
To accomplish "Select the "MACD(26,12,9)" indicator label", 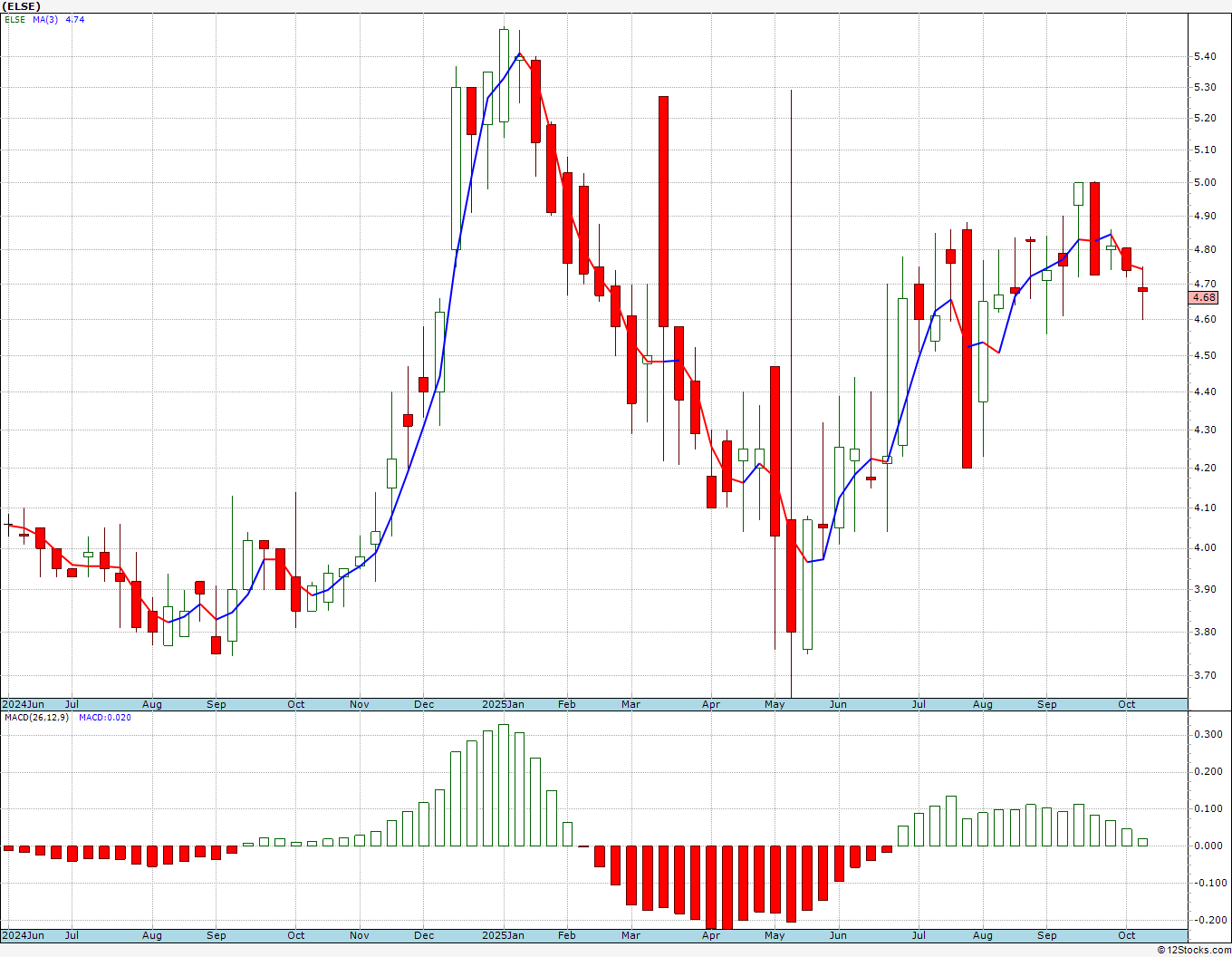I will tap(38, 718).
